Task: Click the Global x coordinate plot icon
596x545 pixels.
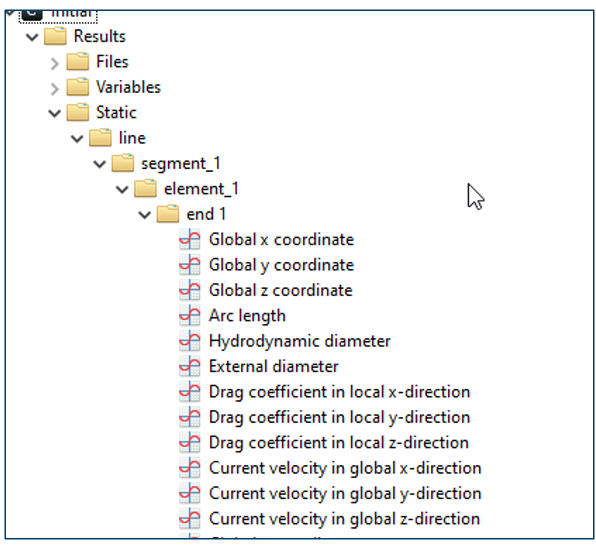Action: pos(190,239)
